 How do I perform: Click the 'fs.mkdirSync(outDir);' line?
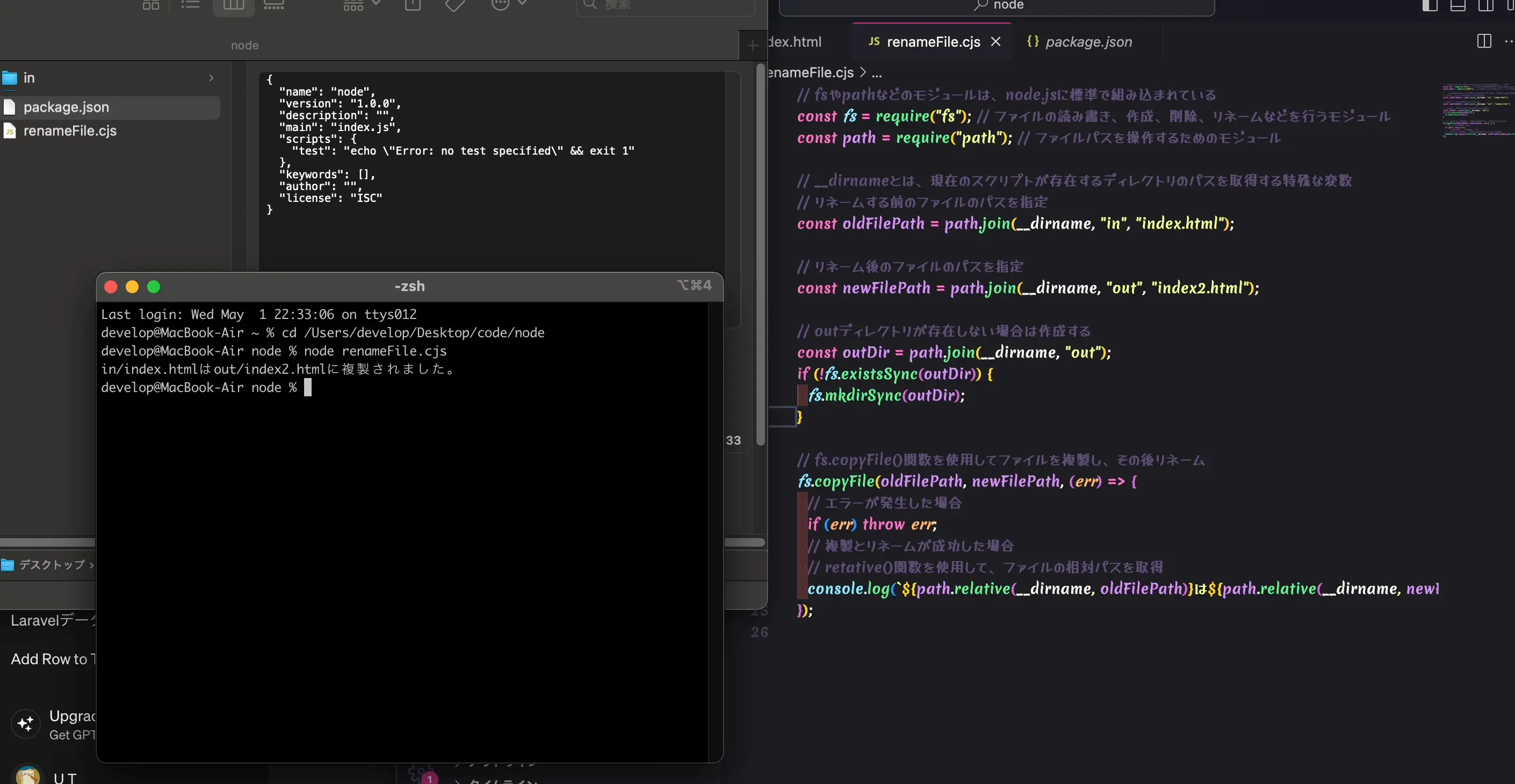coord(886,395)
